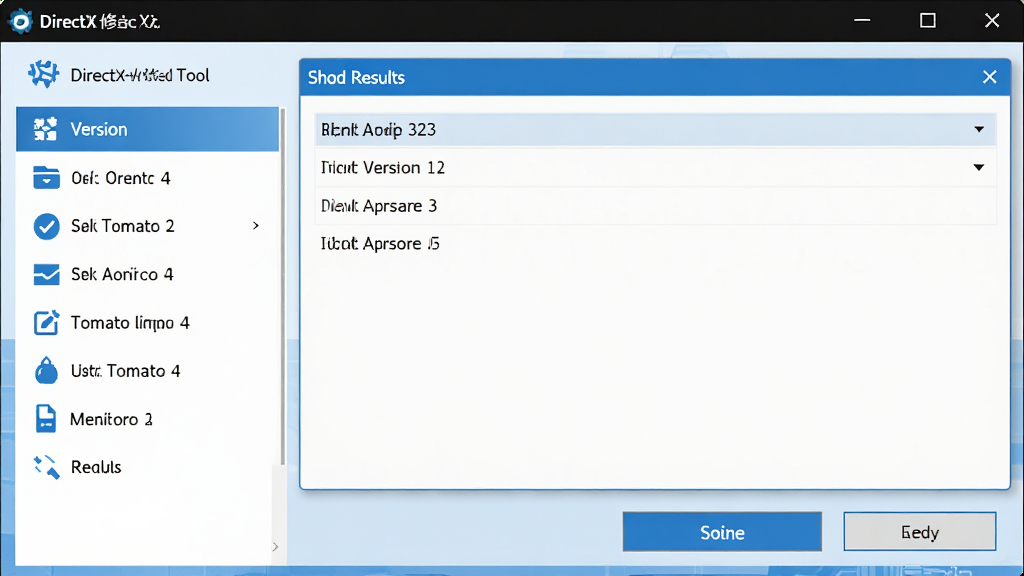The height and width of the screenshot is (576, 1024).
Task: Click the document icon beside Menitoro 2
Action: tap(46, 419)
